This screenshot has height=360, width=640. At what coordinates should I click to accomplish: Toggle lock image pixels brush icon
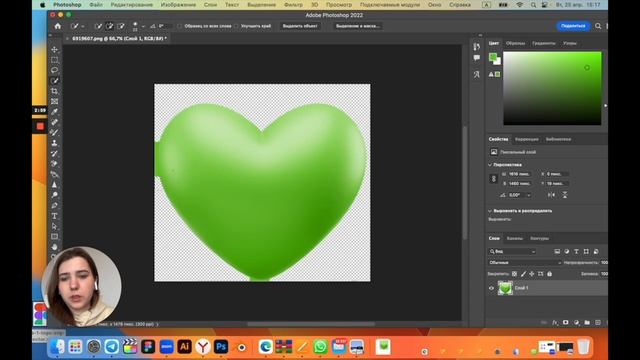pos(523,274)
